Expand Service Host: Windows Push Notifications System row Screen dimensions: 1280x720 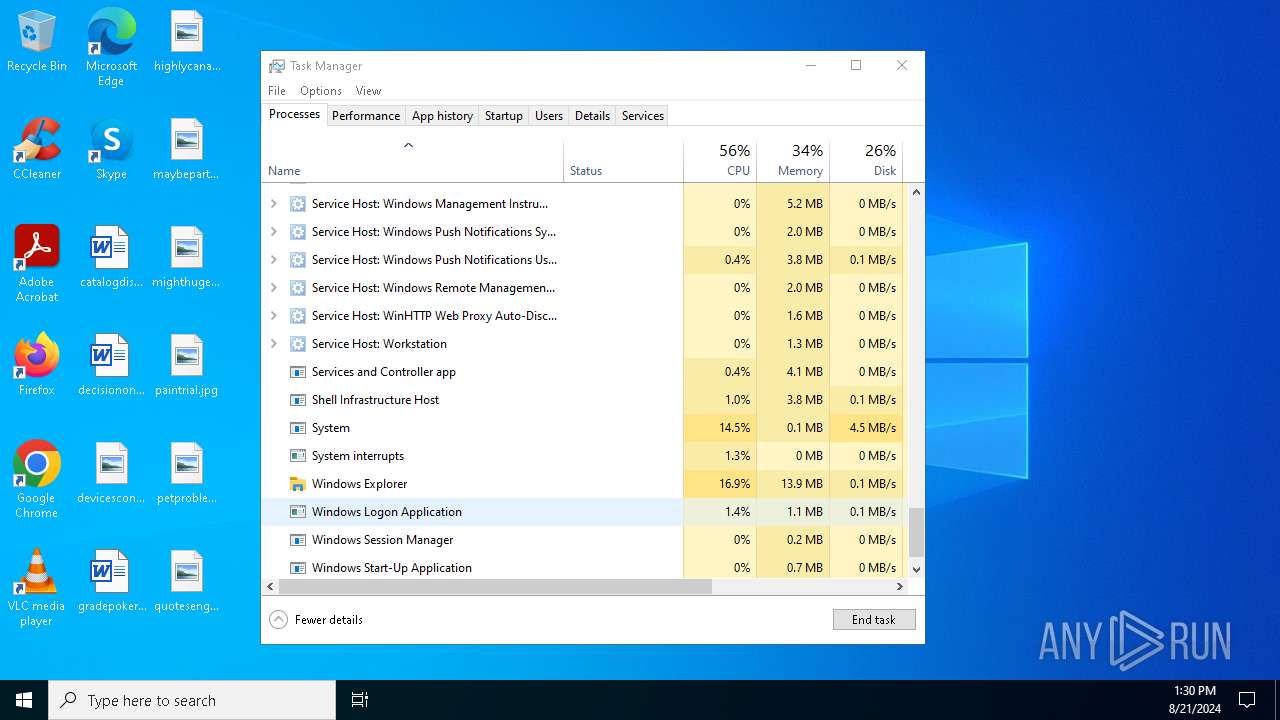(x=274, y=232)
